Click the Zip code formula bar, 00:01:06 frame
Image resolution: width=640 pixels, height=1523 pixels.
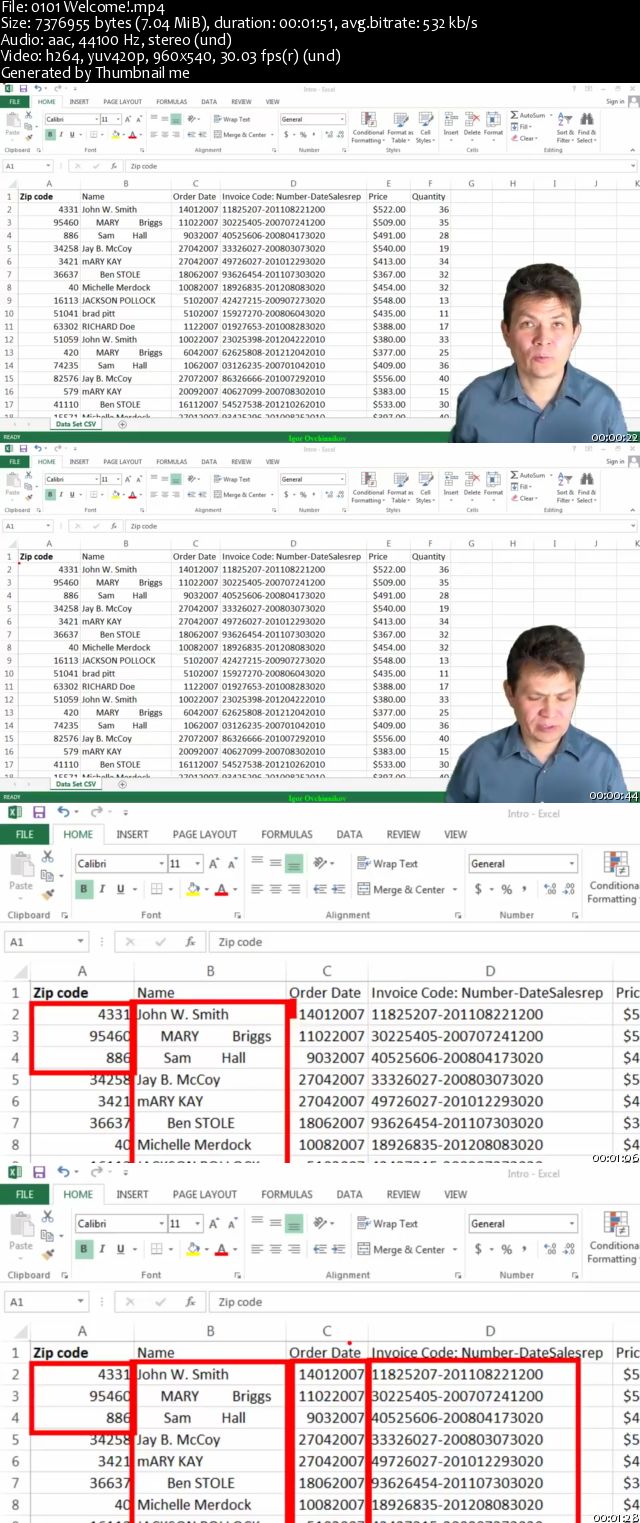pyautogui.click(x=424, y=942)
